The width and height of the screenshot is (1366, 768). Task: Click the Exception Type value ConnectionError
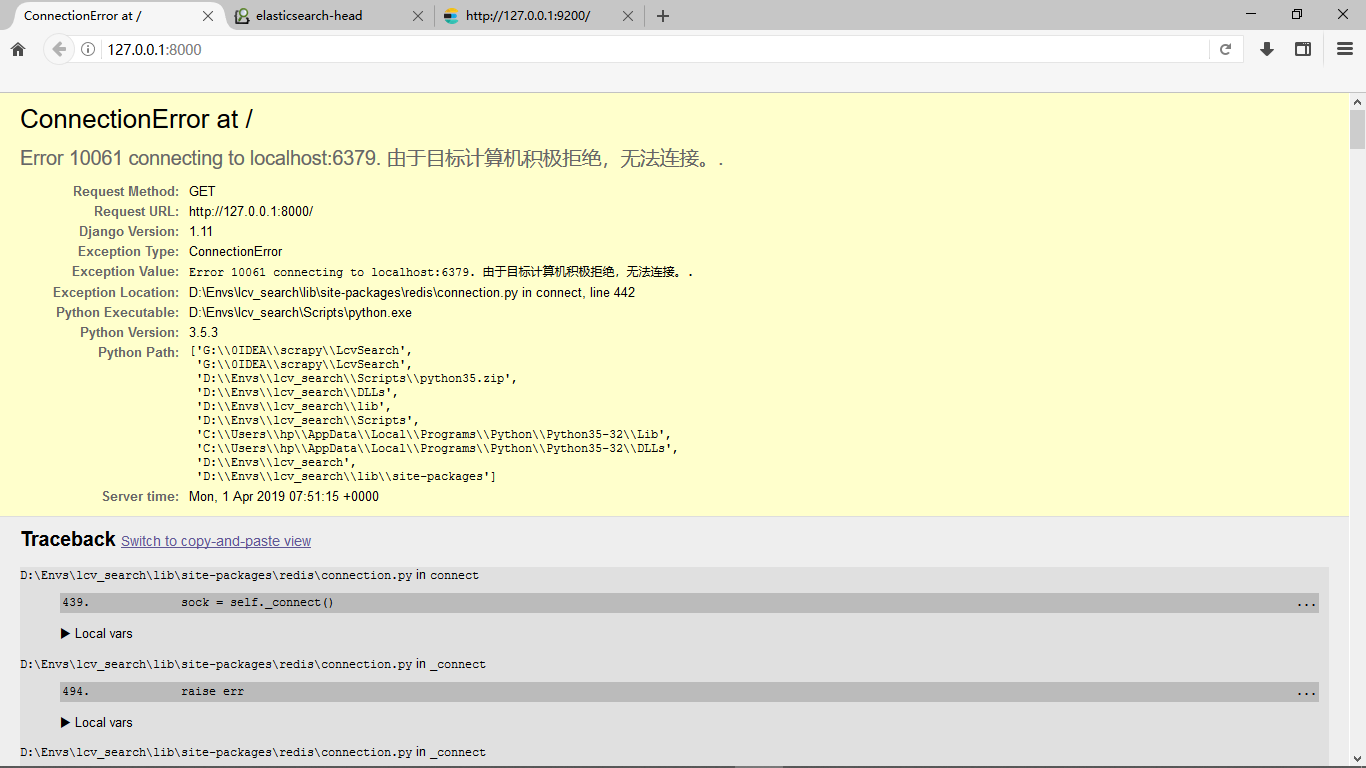tap(236, 251)
